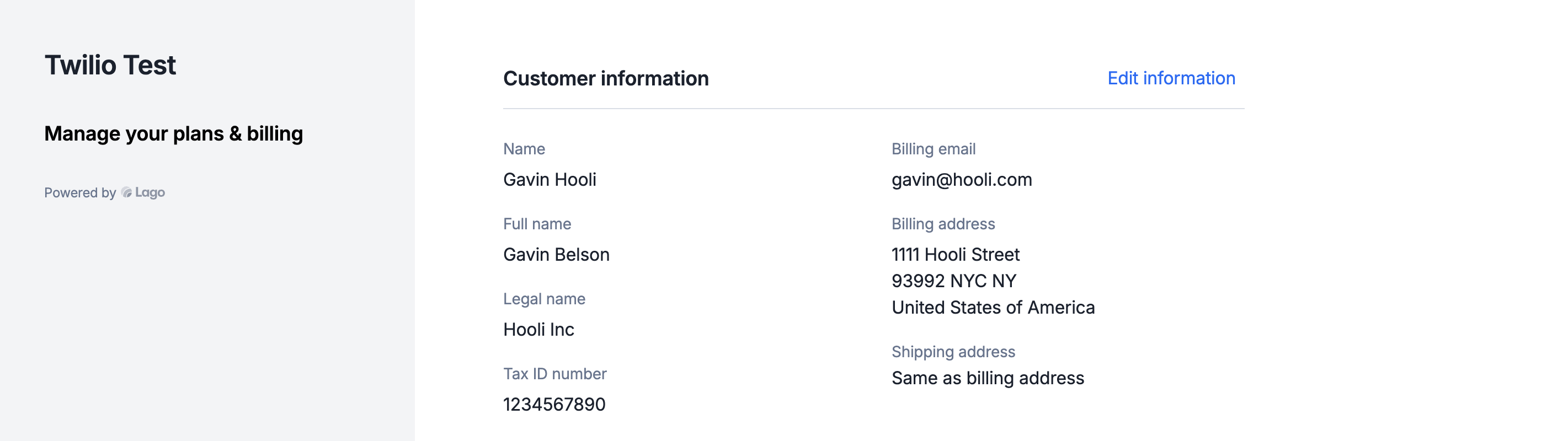Click the 1111 Hooli Street address line
Screen dimensions: 1568x441
pyautogui.click(x=956, y=254)
